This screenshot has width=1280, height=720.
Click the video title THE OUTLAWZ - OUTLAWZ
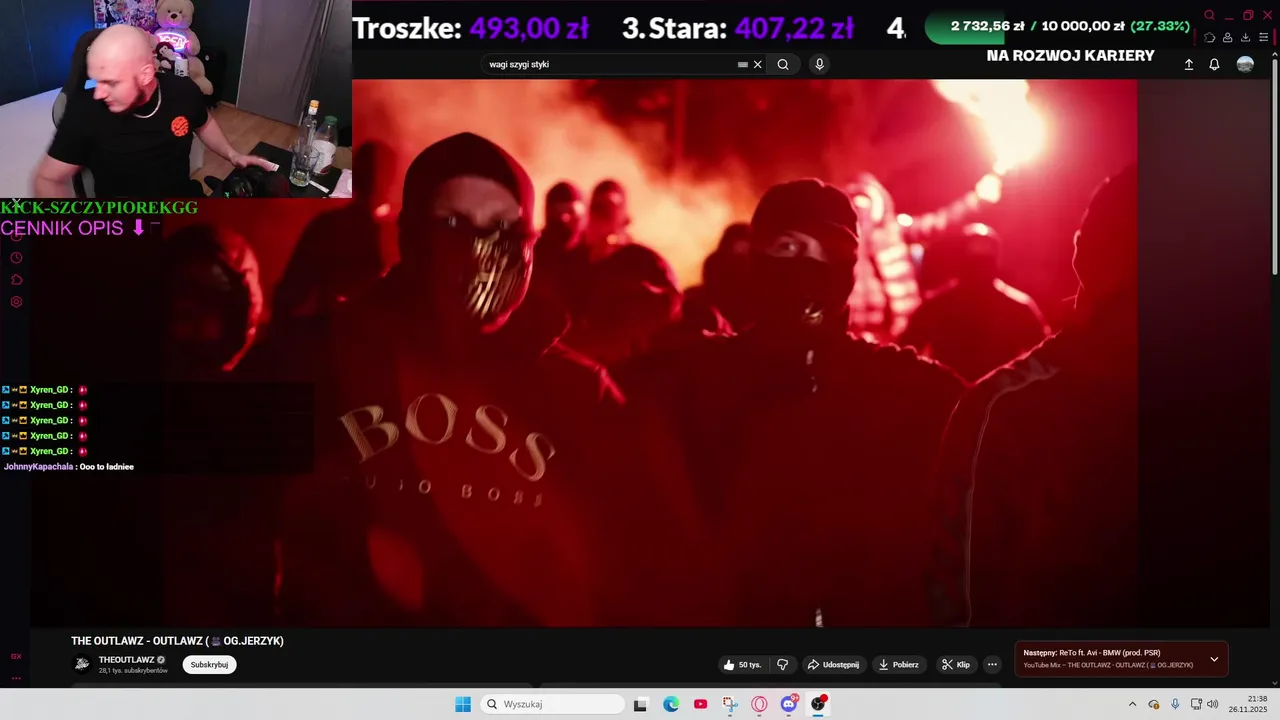coord(177,641)
